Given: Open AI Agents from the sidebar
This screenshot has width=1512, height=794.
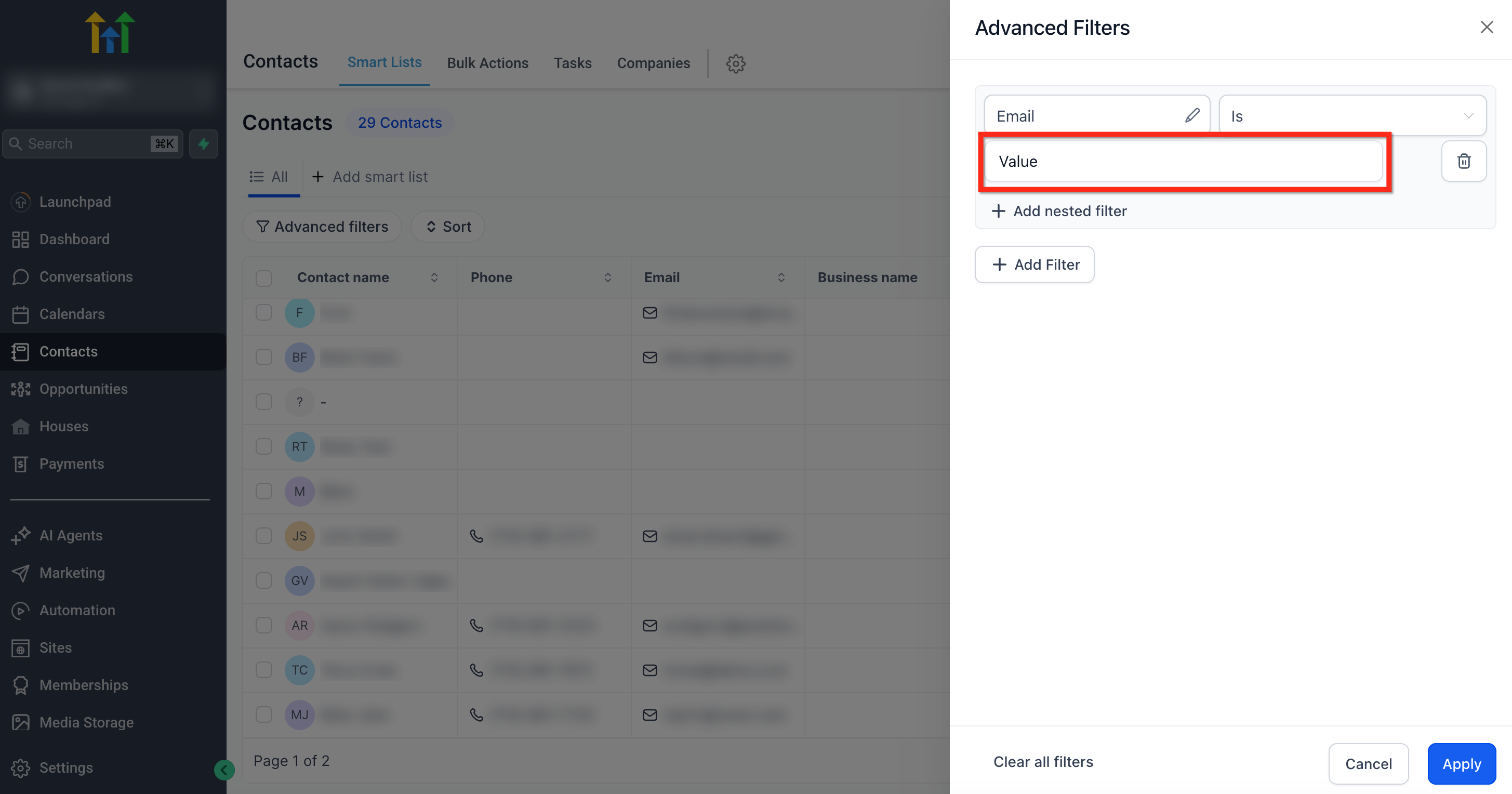Looking at the screenshot, I should coord(71,535).
